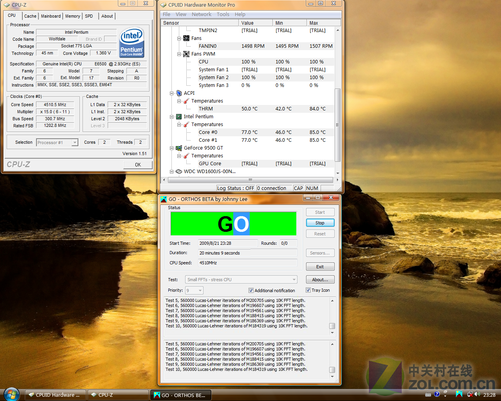Switch to CPU-Z taskbar button
Viewport: 501px width, 401px height.
[x=118, y=395]
